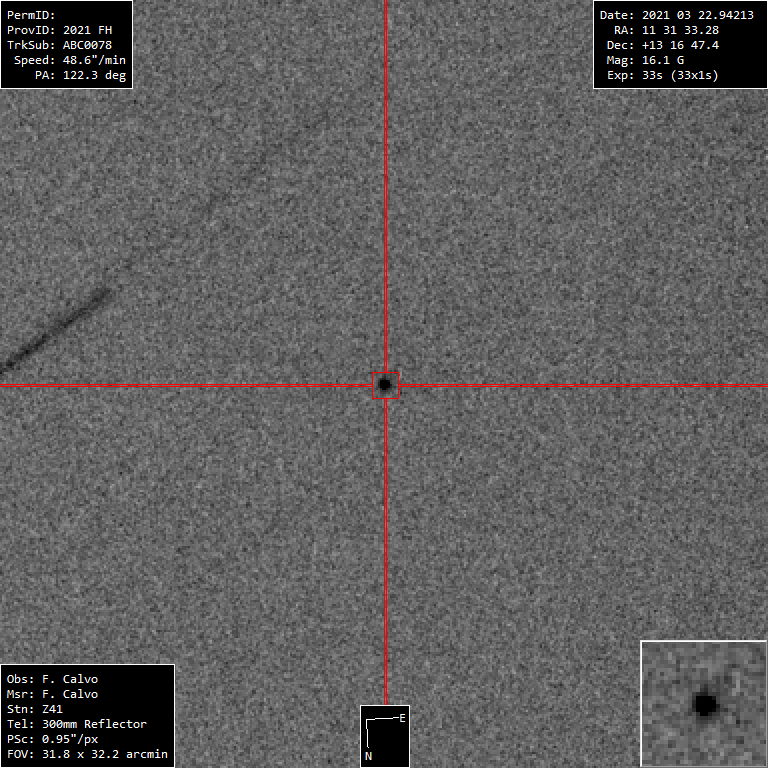
Task: Click the zoomed asteroid inset thumbnail
Action: tap(703, 703)
